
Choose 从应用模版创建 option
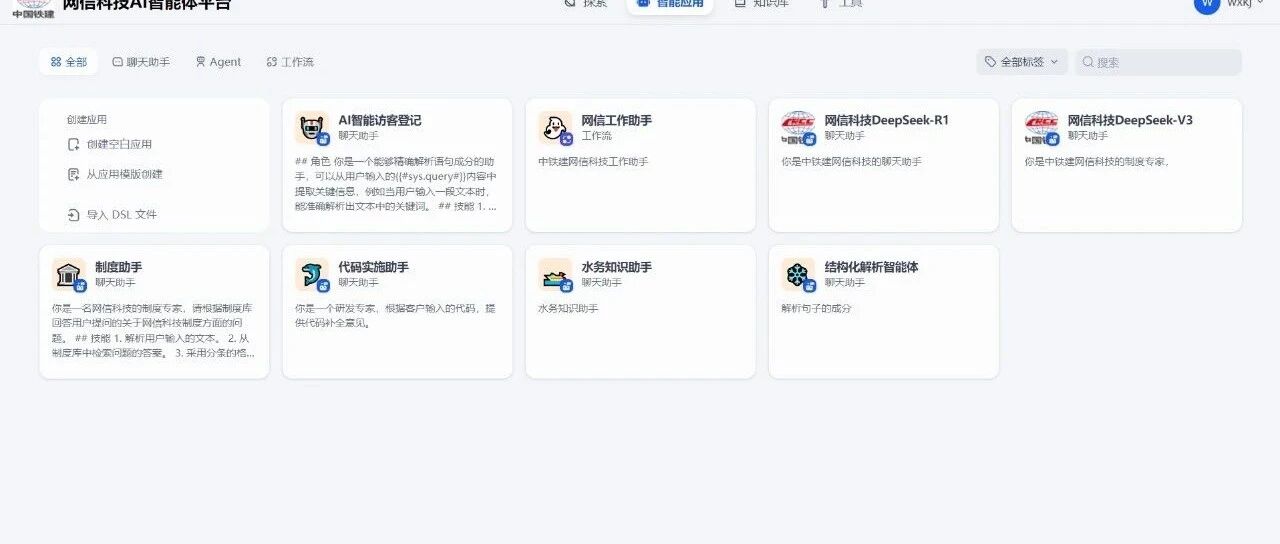click(115, 174)
